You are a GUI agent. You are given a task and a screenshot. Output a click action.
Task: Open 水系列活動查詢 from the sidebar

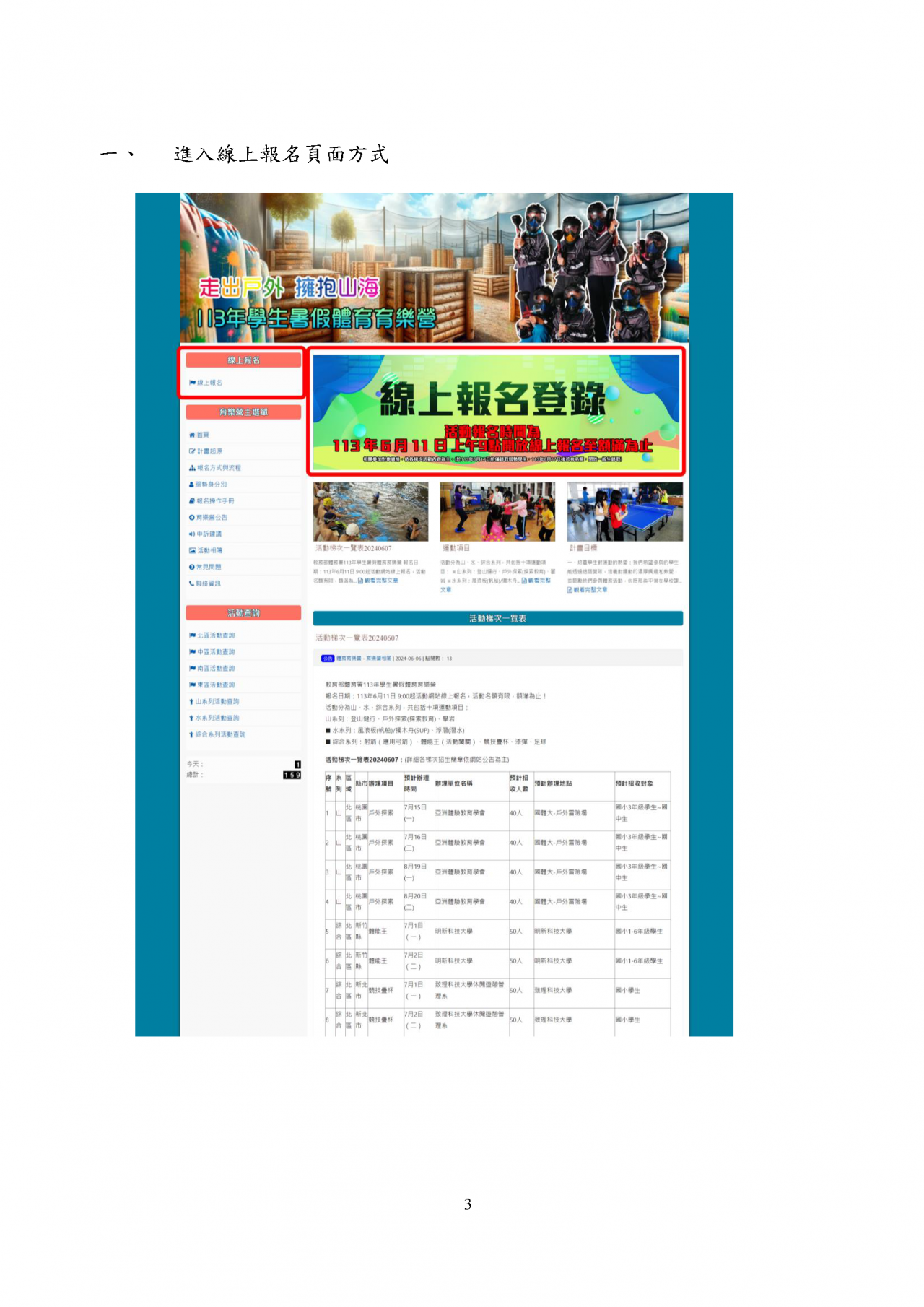(x=217, y=718)
